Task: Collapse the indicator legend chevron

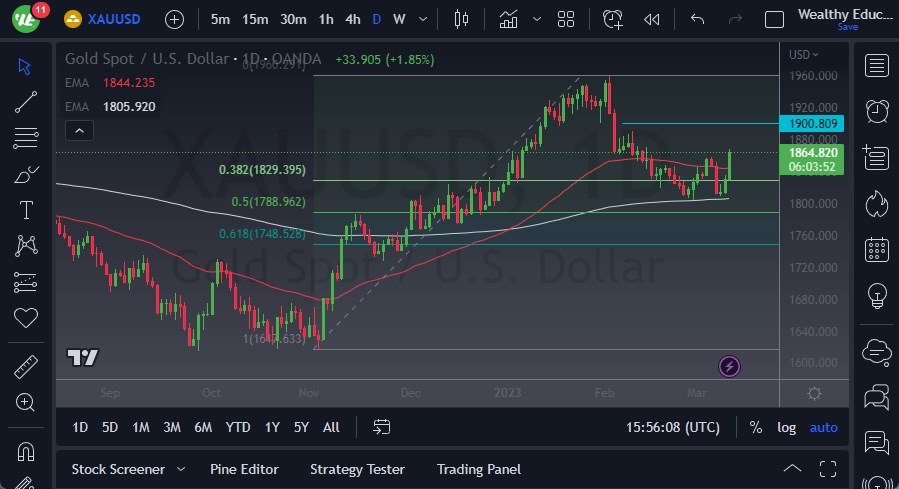Action: pos(79,130)
